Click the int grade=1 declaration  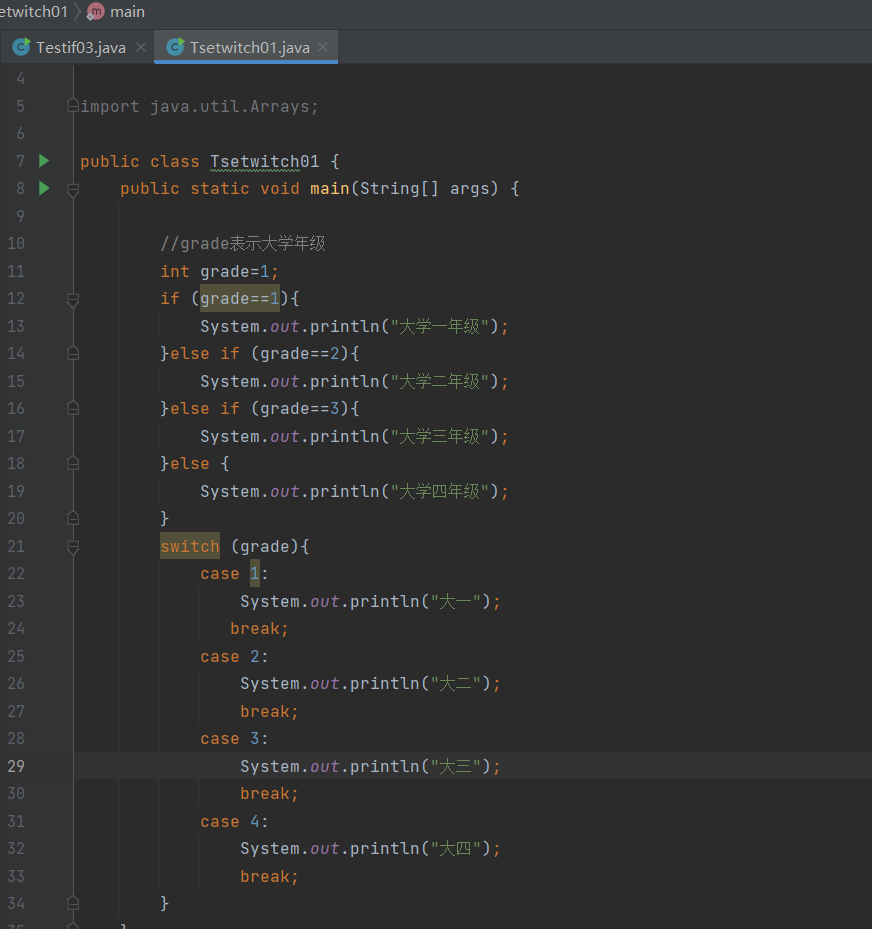[x=219, y=271]
